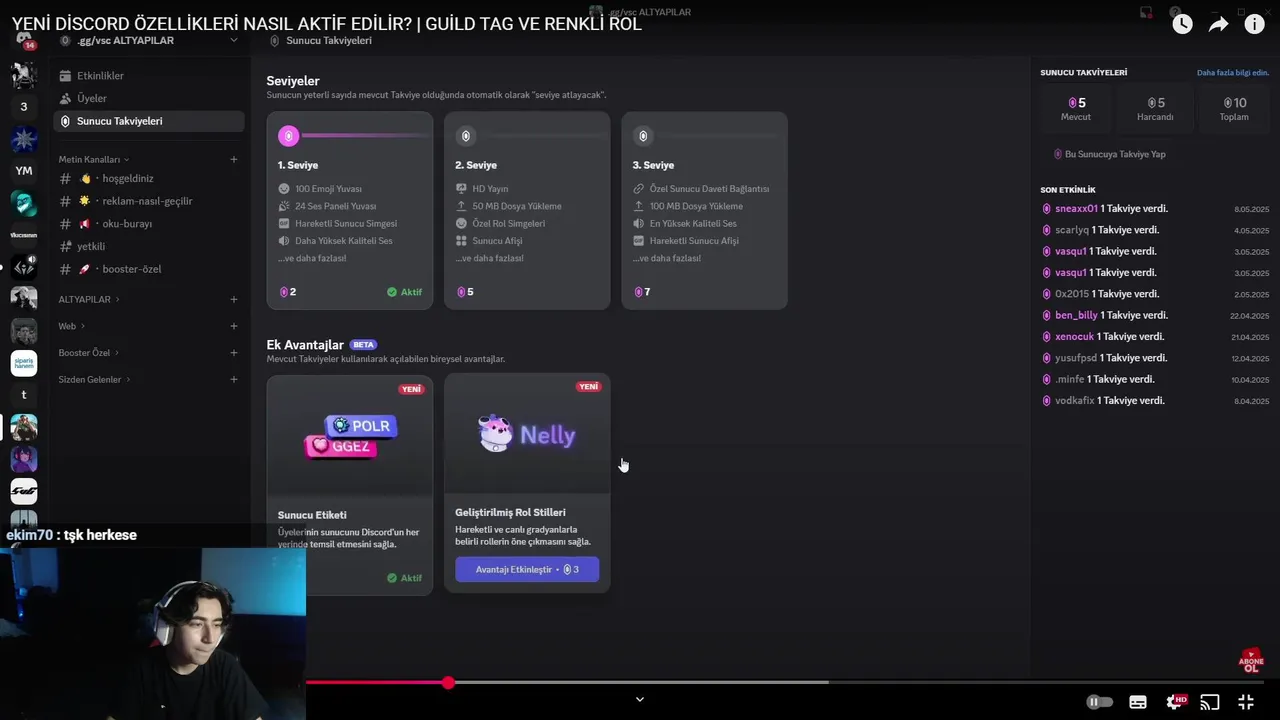Open the blue star-shaped server icon
1280x720 pixels.
24,139
